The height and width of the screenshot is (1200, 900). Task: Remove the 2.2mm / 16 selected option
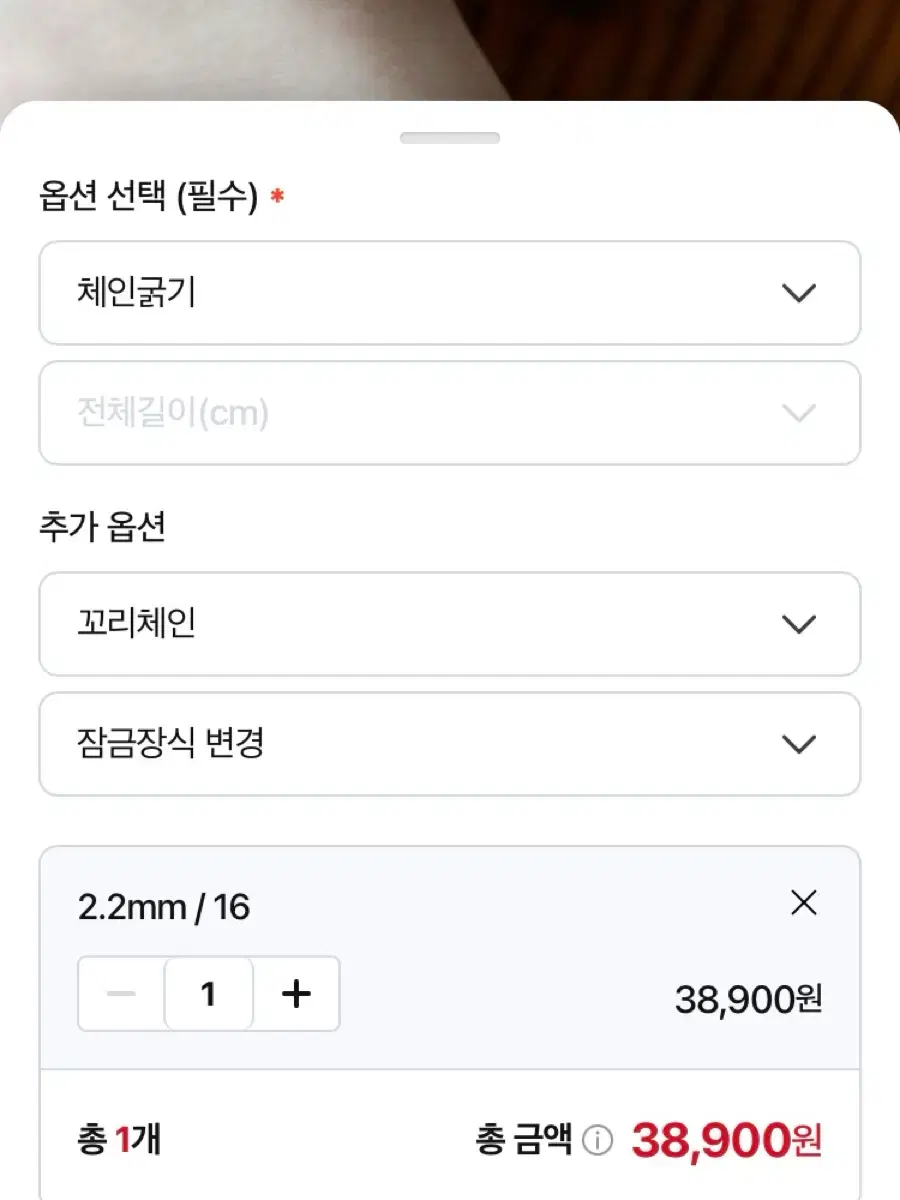point(803,903)
